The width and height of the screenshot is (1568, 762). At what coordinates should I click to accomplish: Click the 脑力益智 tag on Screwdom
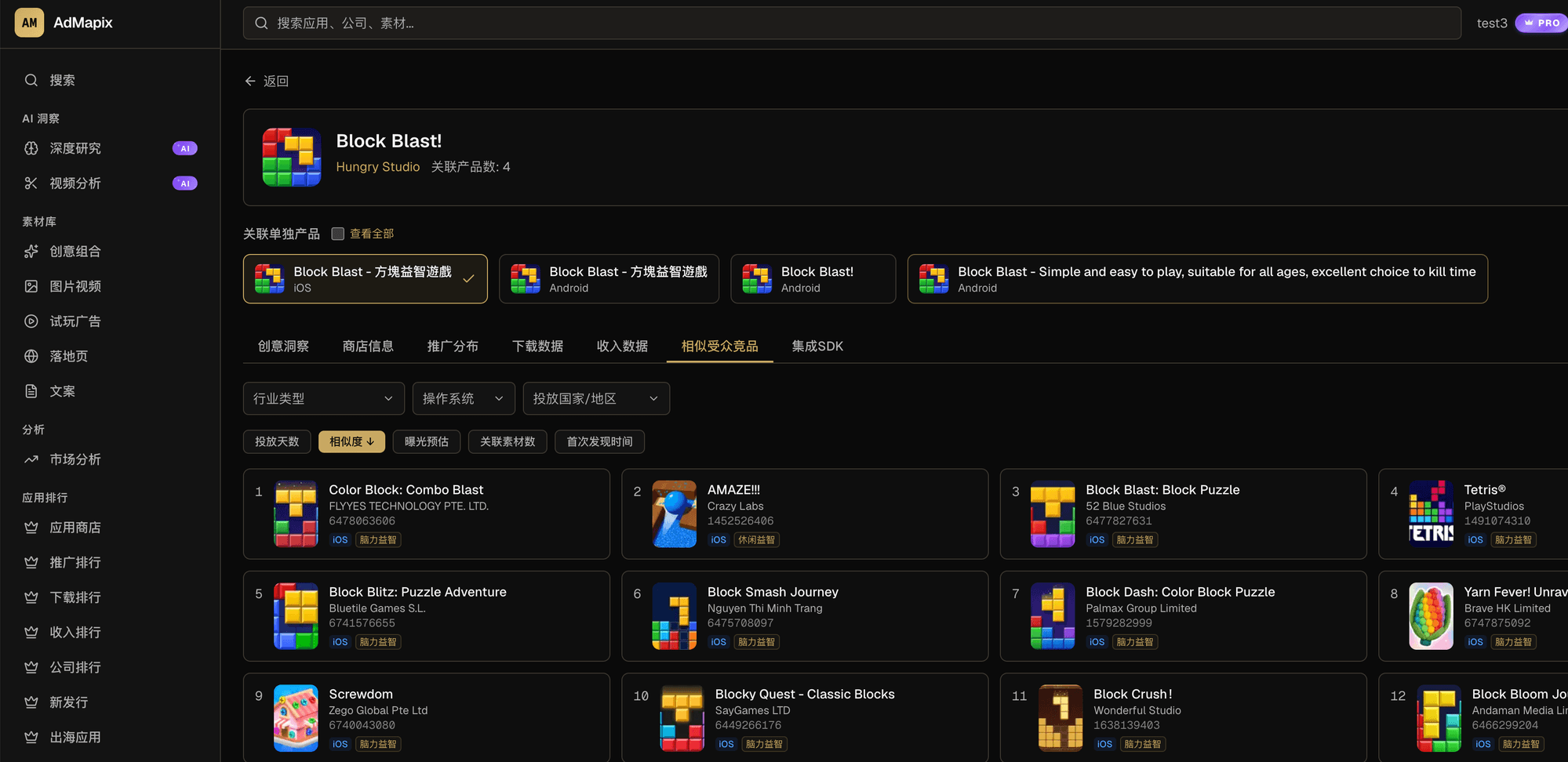coord(378,744)
